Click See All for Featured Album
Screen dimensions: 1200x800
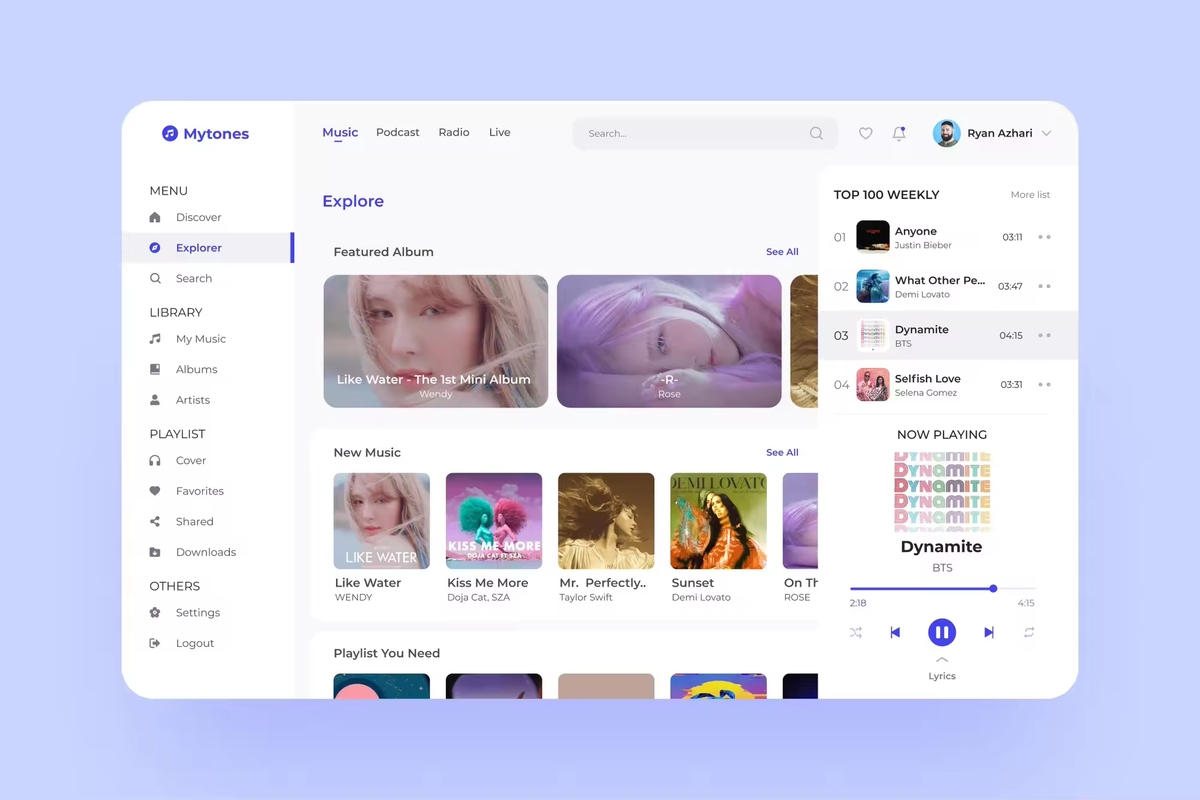pos(782,252)
